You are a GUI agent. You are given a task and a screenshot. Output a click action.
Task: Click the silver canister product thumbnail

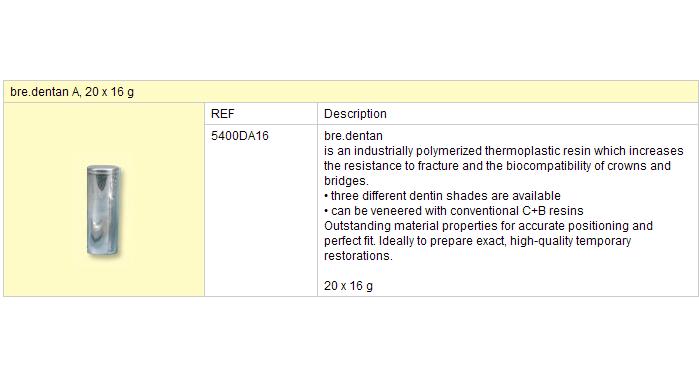pyautogui.click(x=103, y=210)
